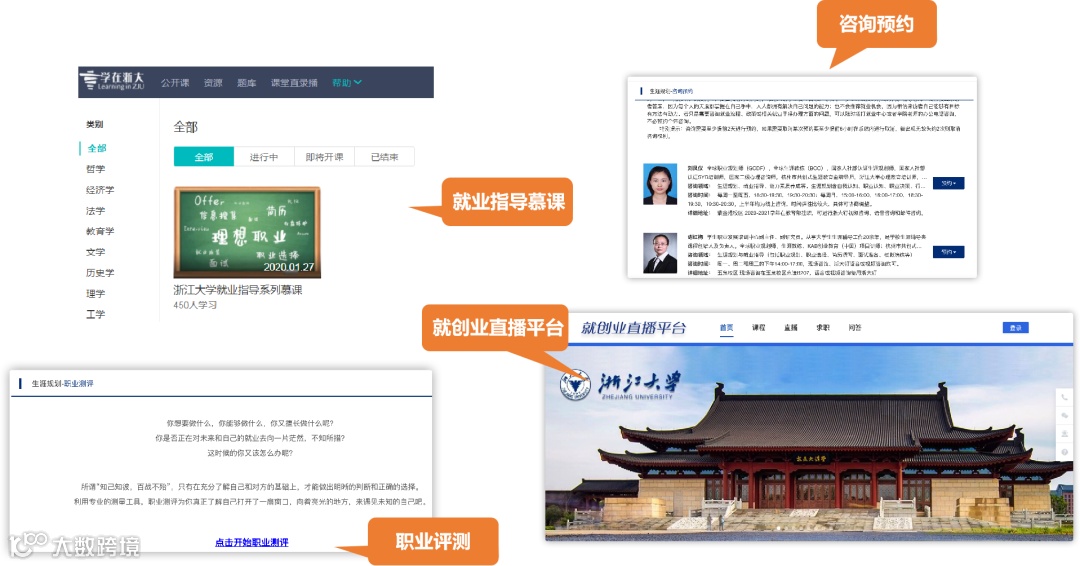The height and width of the screenshot is (566, 1080).
Task: Expand the 帮助 dropdown
Action: coord(346,83)
